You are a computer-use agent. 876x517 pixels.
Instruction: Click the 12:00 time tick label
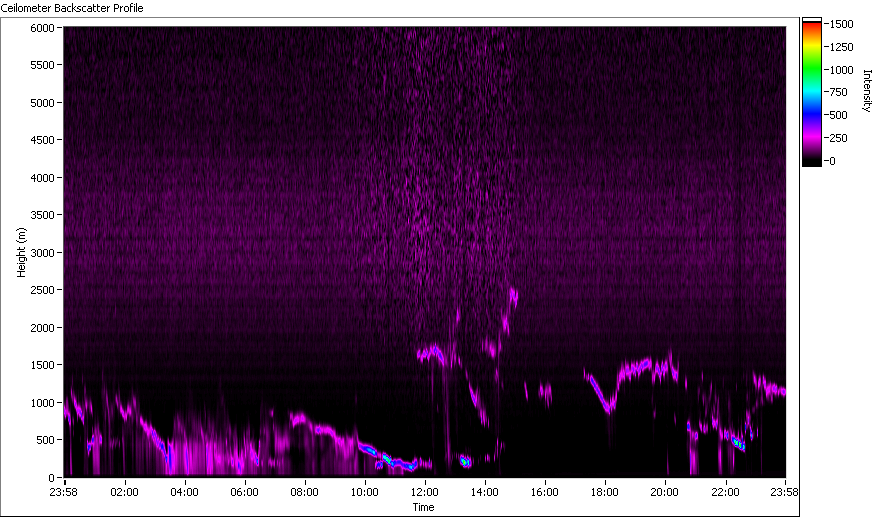pos(425,492)
